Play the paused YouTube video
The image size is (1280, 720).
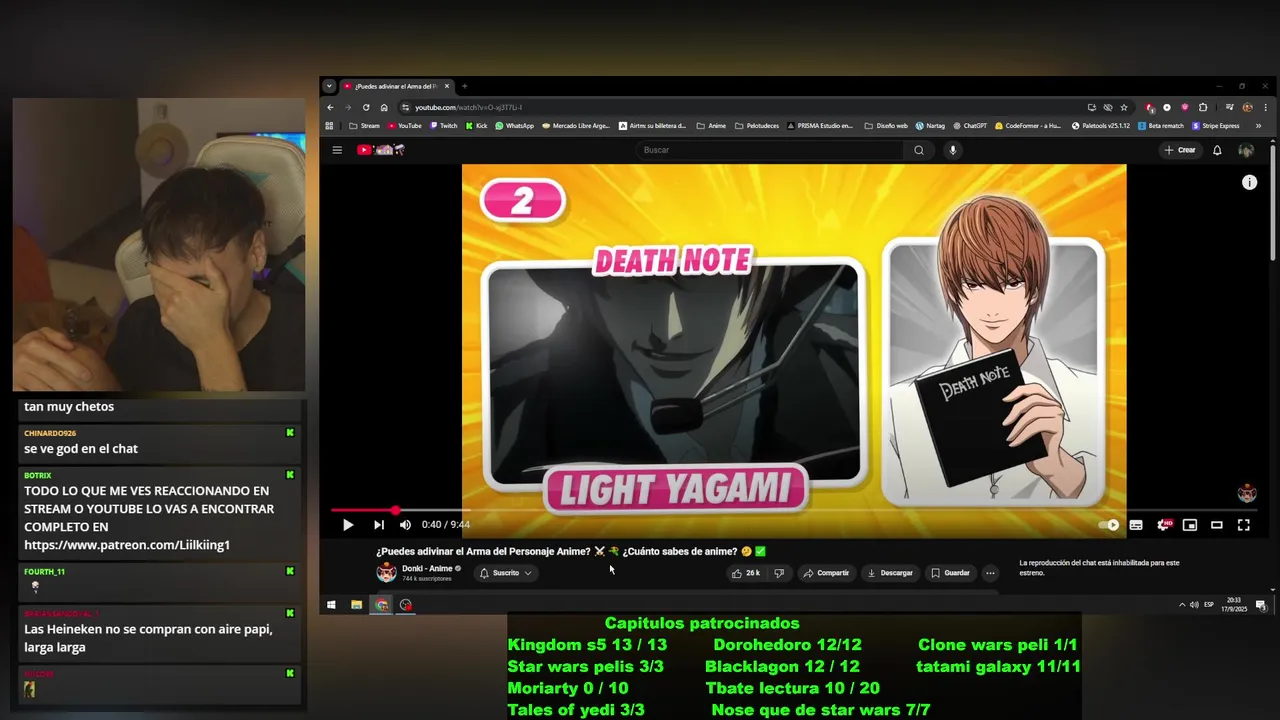coord(348,525)
